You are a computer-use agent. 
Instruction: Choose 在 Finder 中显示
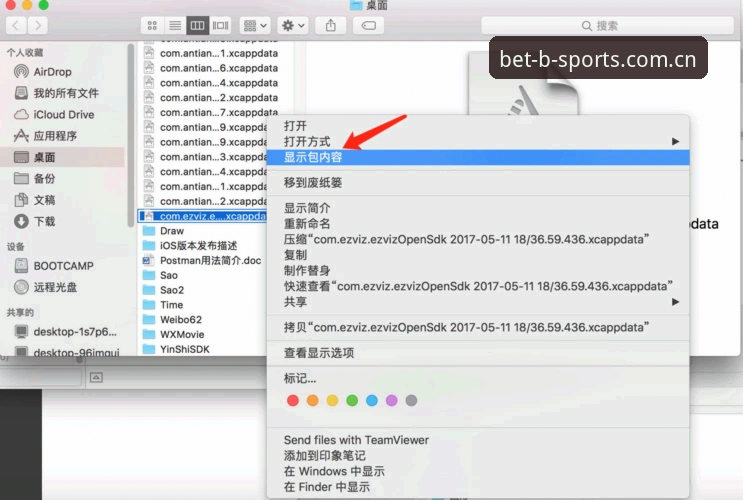coord(478,487)
